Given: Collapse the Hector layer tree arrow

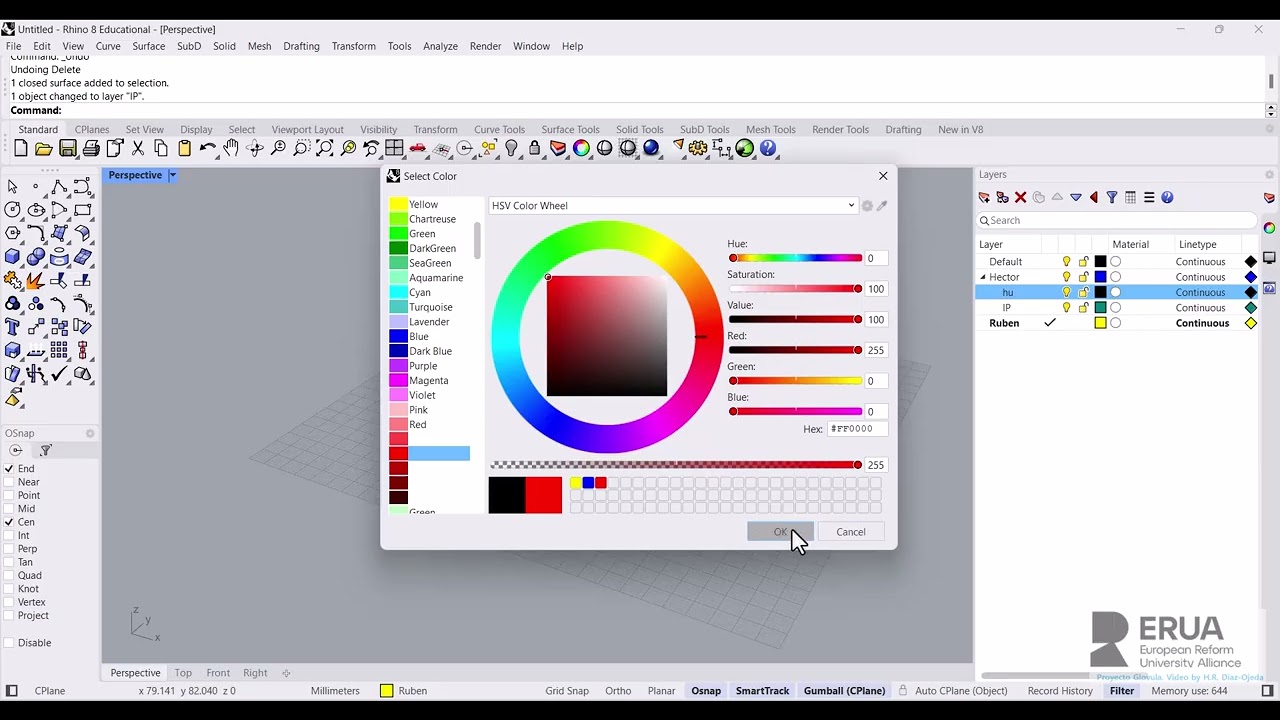Looking at the screenshot, I should click(983, 277).
